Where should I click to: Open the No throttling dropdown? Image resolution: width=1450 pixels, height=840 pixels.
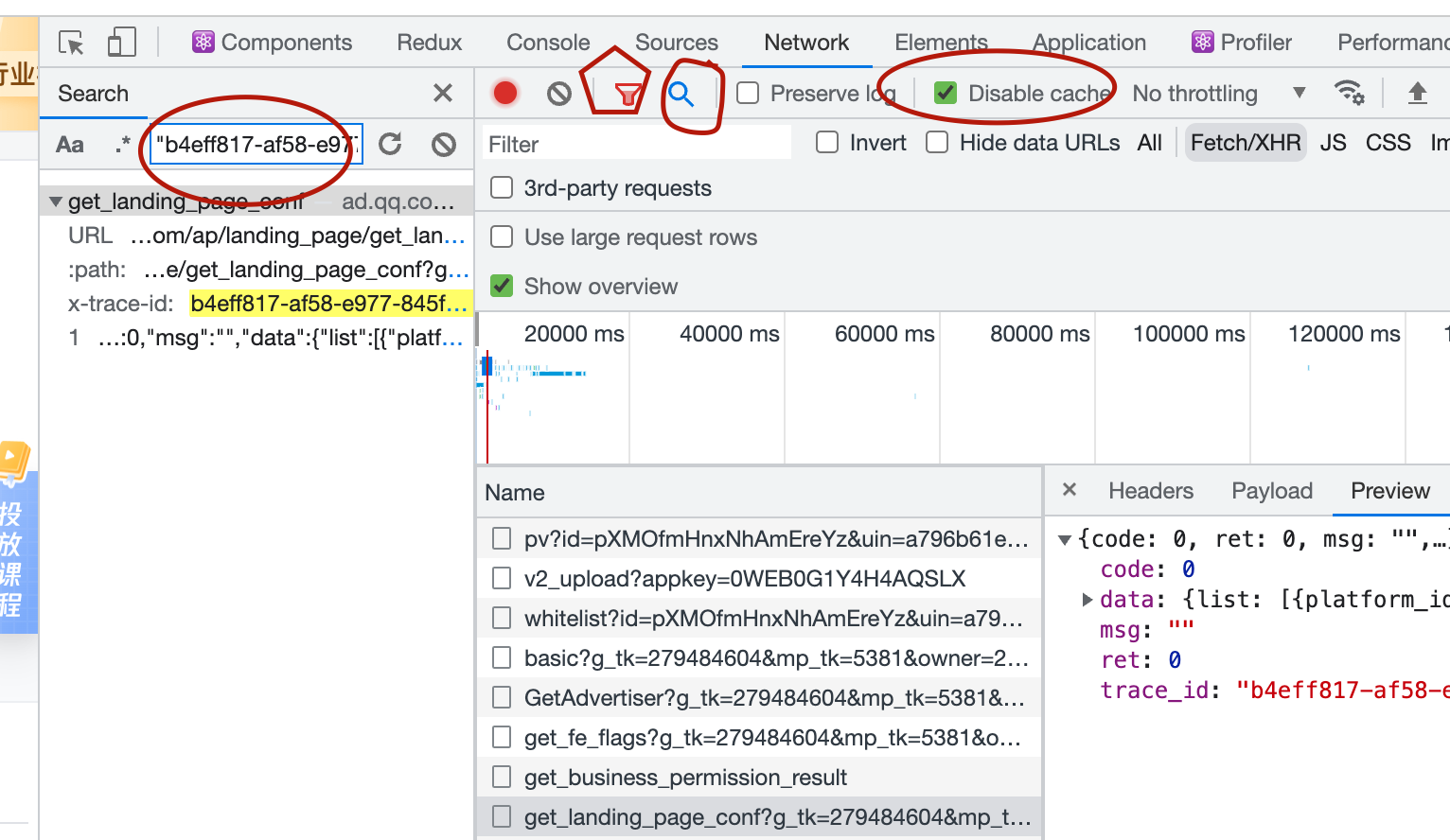click(1218, 93)
